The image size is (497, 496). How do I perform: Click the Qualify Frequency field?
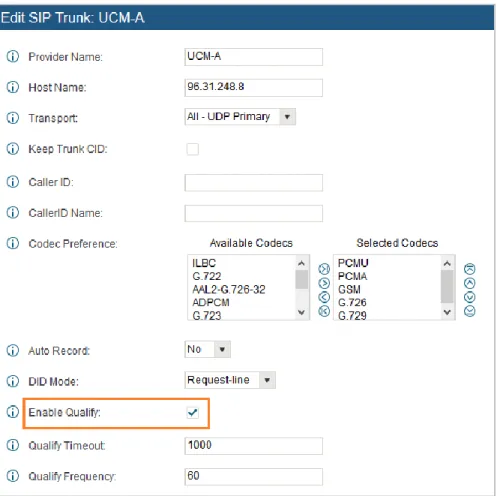[254, 476]
